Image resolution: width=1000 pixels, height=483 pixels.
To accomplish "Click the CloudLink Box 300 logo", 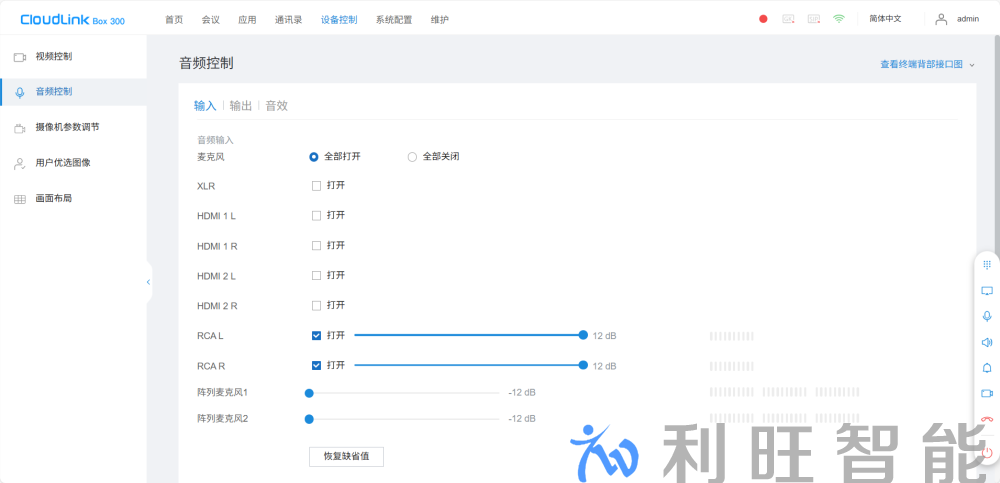I will click(x=73, y=20).
